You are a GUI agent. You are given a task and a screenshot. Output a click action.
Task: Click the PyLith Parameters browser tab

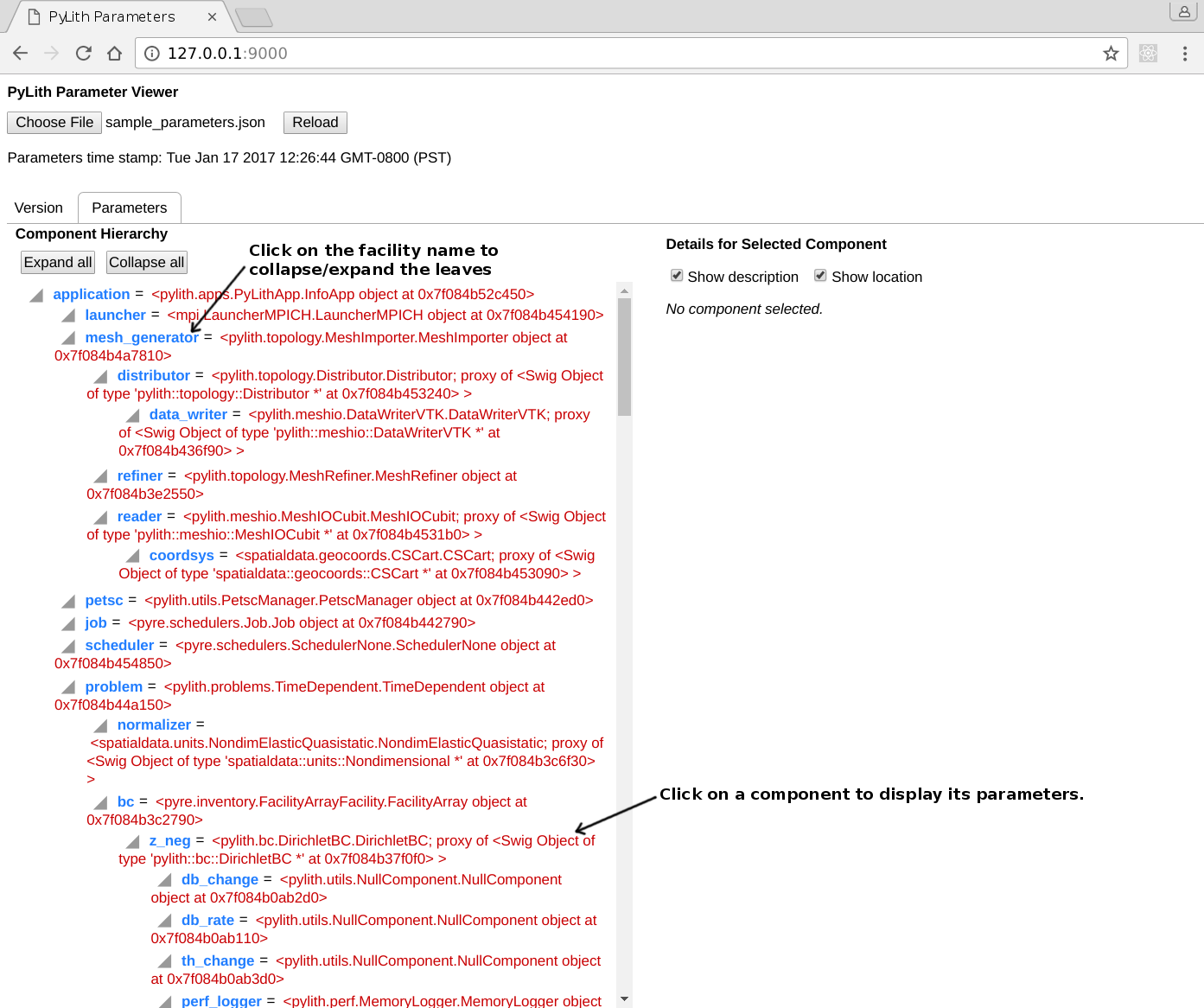pyautogui.click(x=120, y=16)
